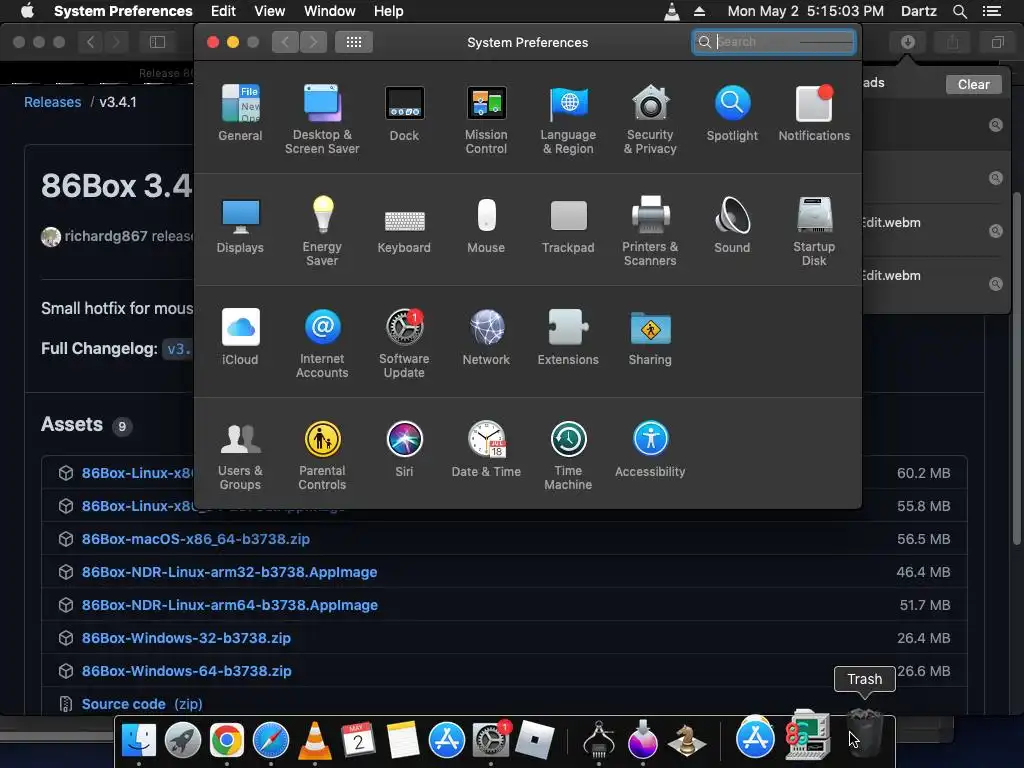The height and width of the screenshot is (768, 1024).
Task: Open Sound preferences
Action: tap(732, 225)
